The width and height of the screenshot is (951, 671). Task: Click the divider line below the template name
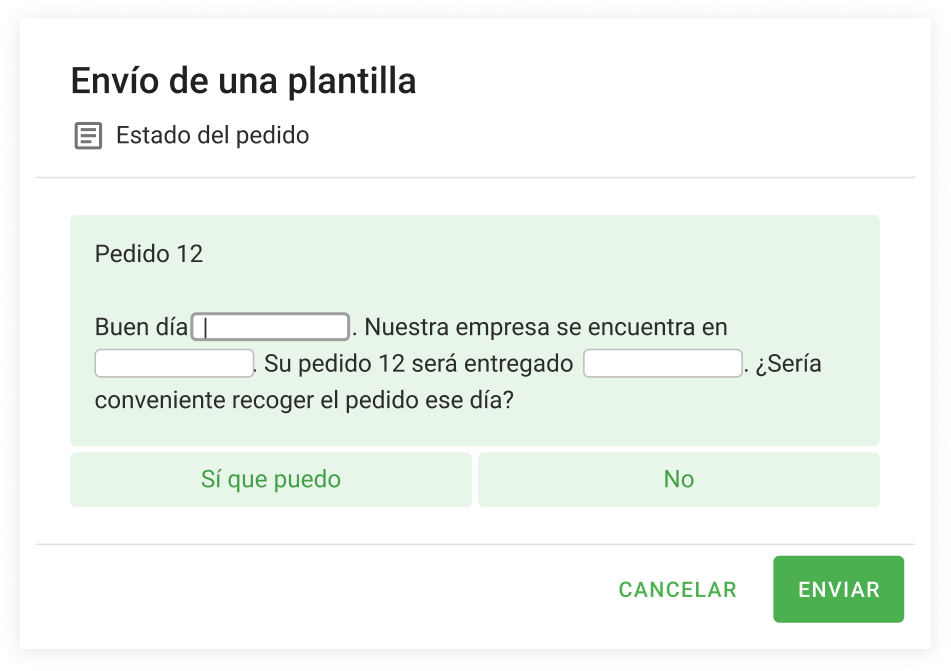pos(475,178)
